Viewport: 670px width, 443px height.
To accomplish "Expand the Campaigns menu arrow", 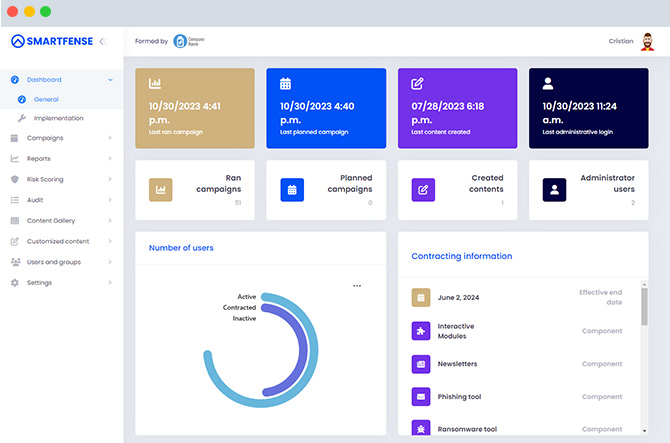I will 110,138.
